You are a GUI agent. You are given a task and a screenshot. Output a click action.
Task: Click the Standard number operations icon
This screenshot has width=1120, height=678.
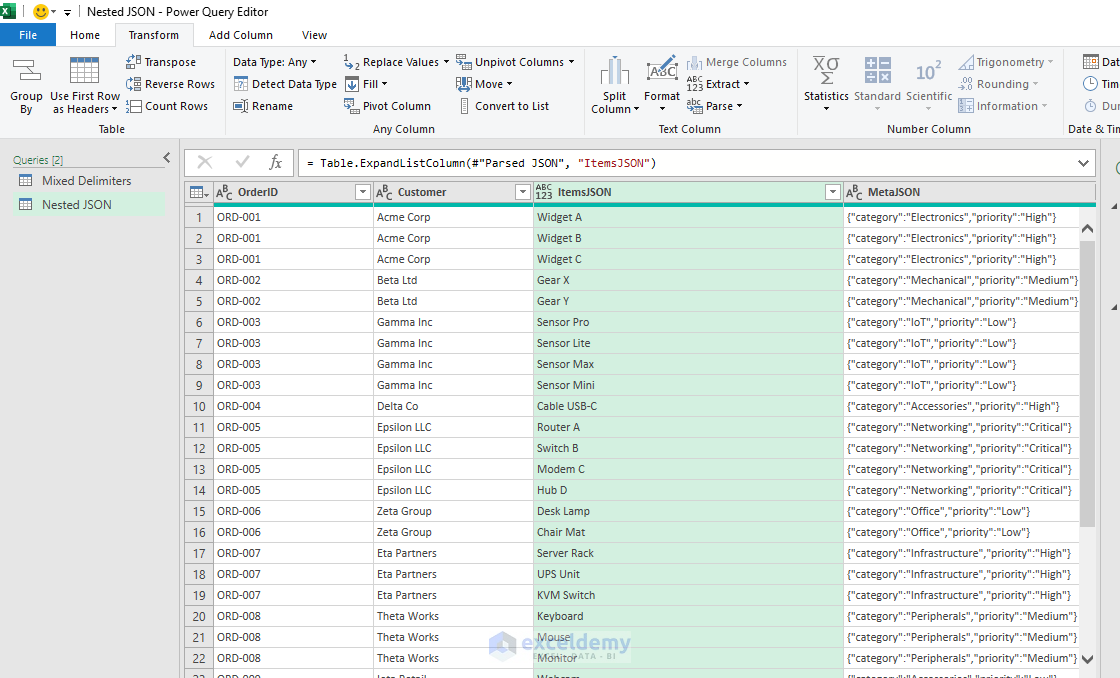[x=877, y=71]
